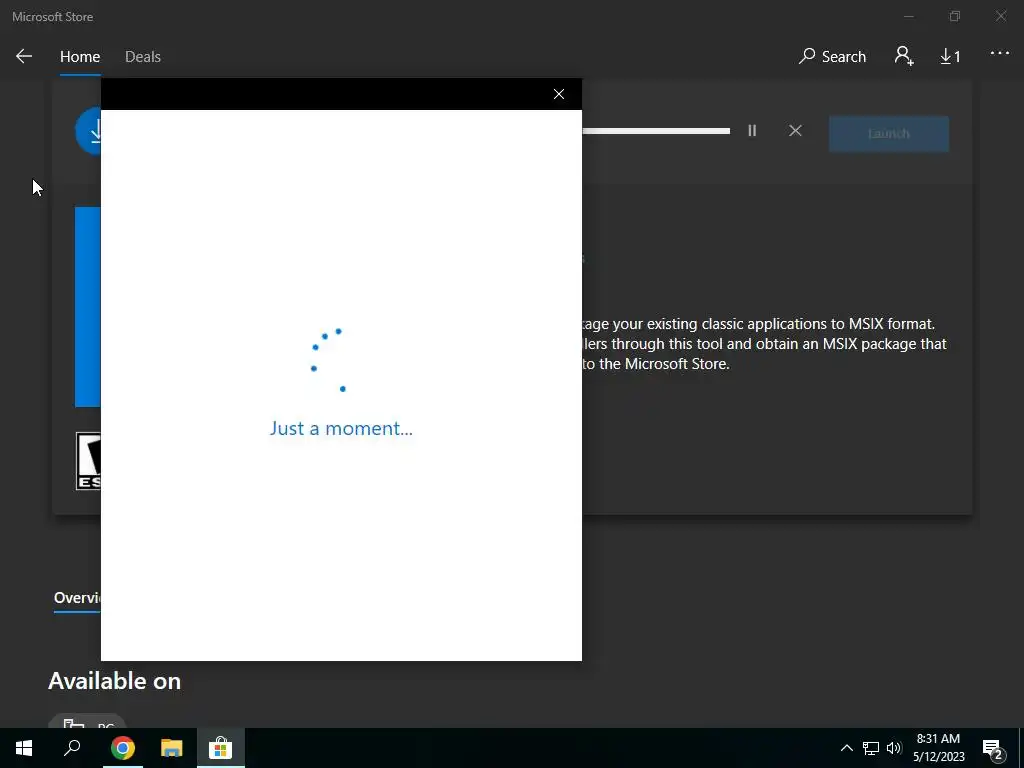Click the app description text about MSIX
The image size is (1024, 768).
764,344
